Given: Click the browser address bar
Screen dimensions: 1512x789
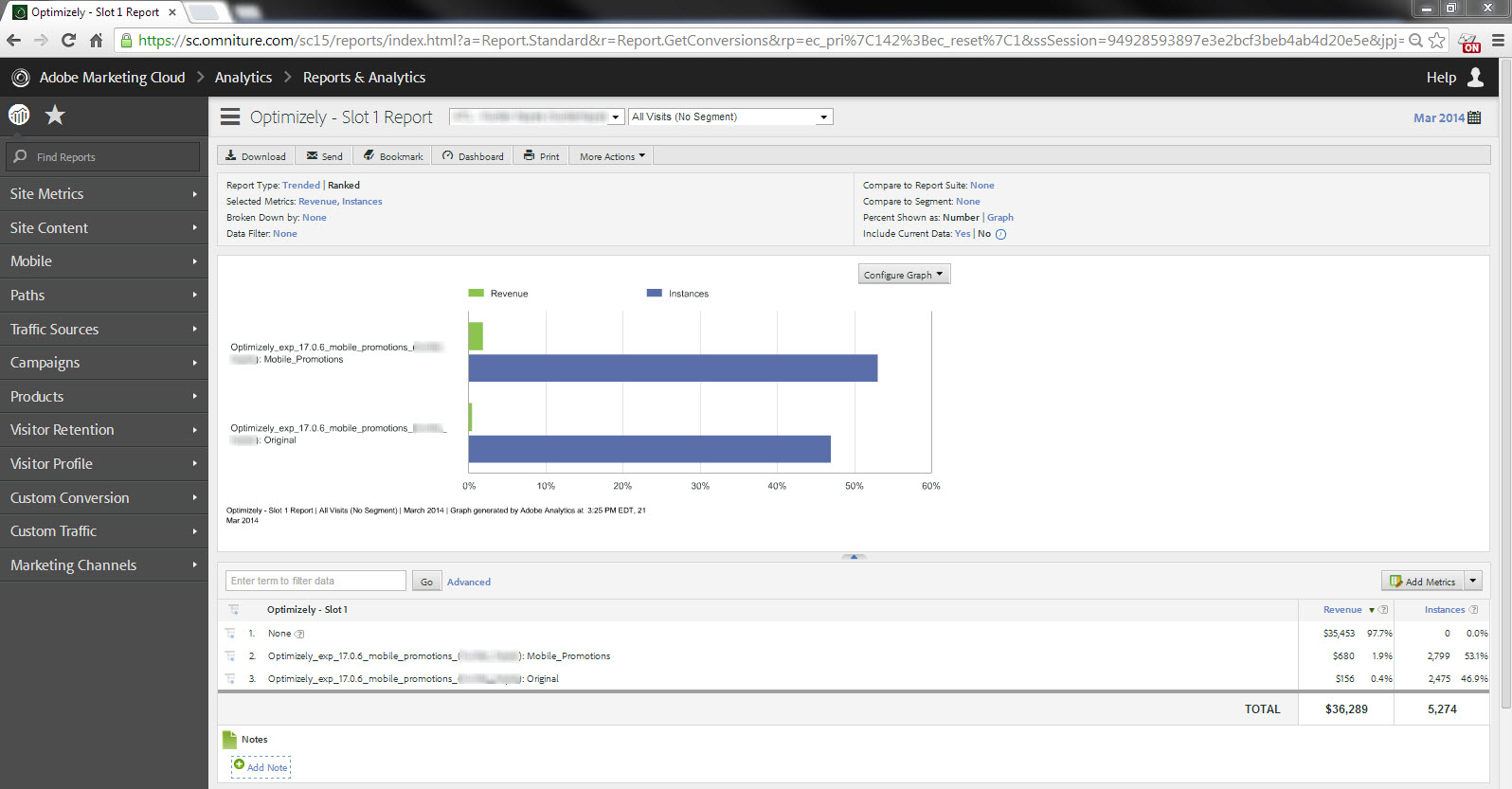Looking at the screenshot, I should point(769,40).
